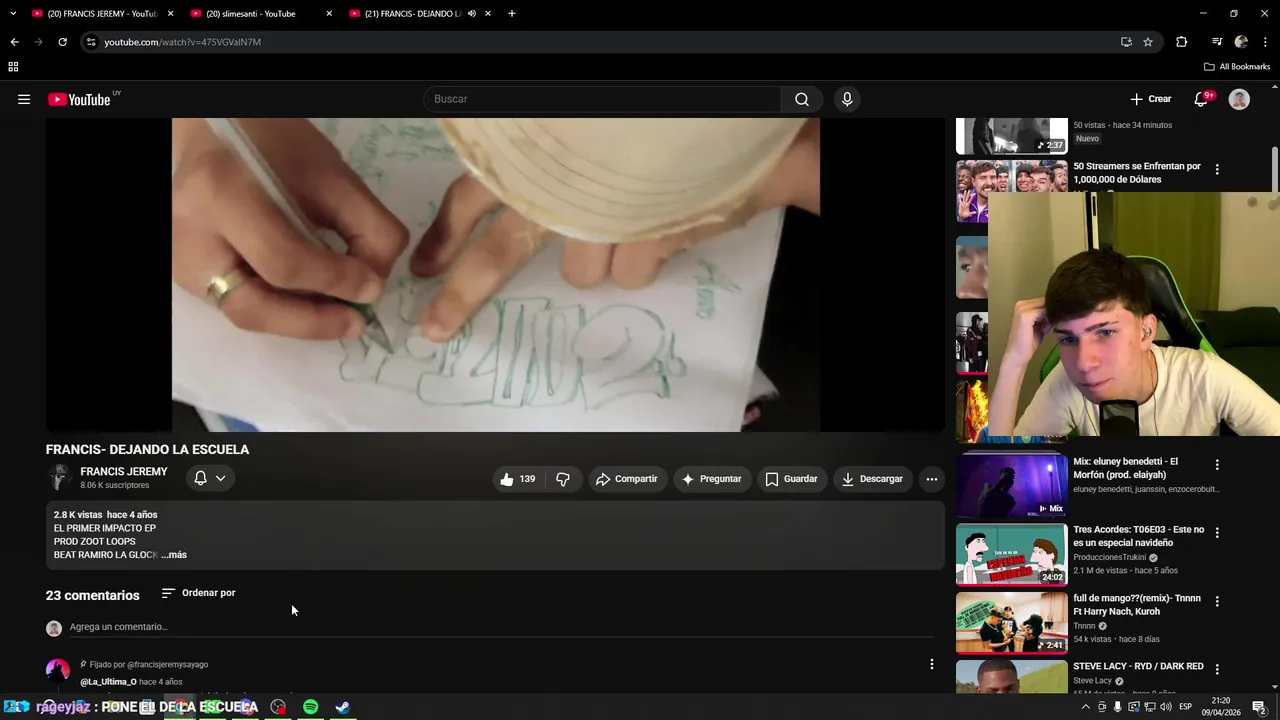This screenshot has height=720, width=1280.
Task: Open the notifications bell in the header
Action: (x=1203, y=99)
